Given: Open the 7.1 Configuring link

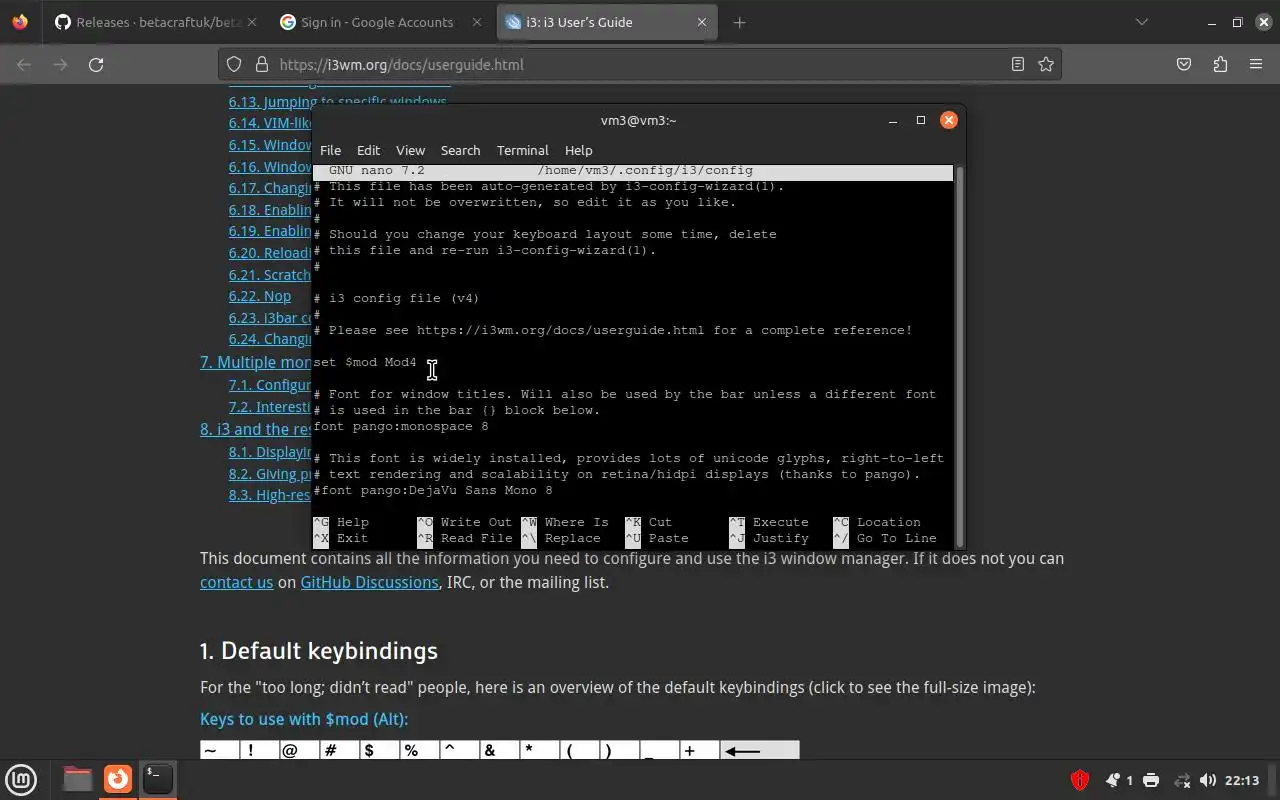Looking at the screenshot, I should point(270,385).
